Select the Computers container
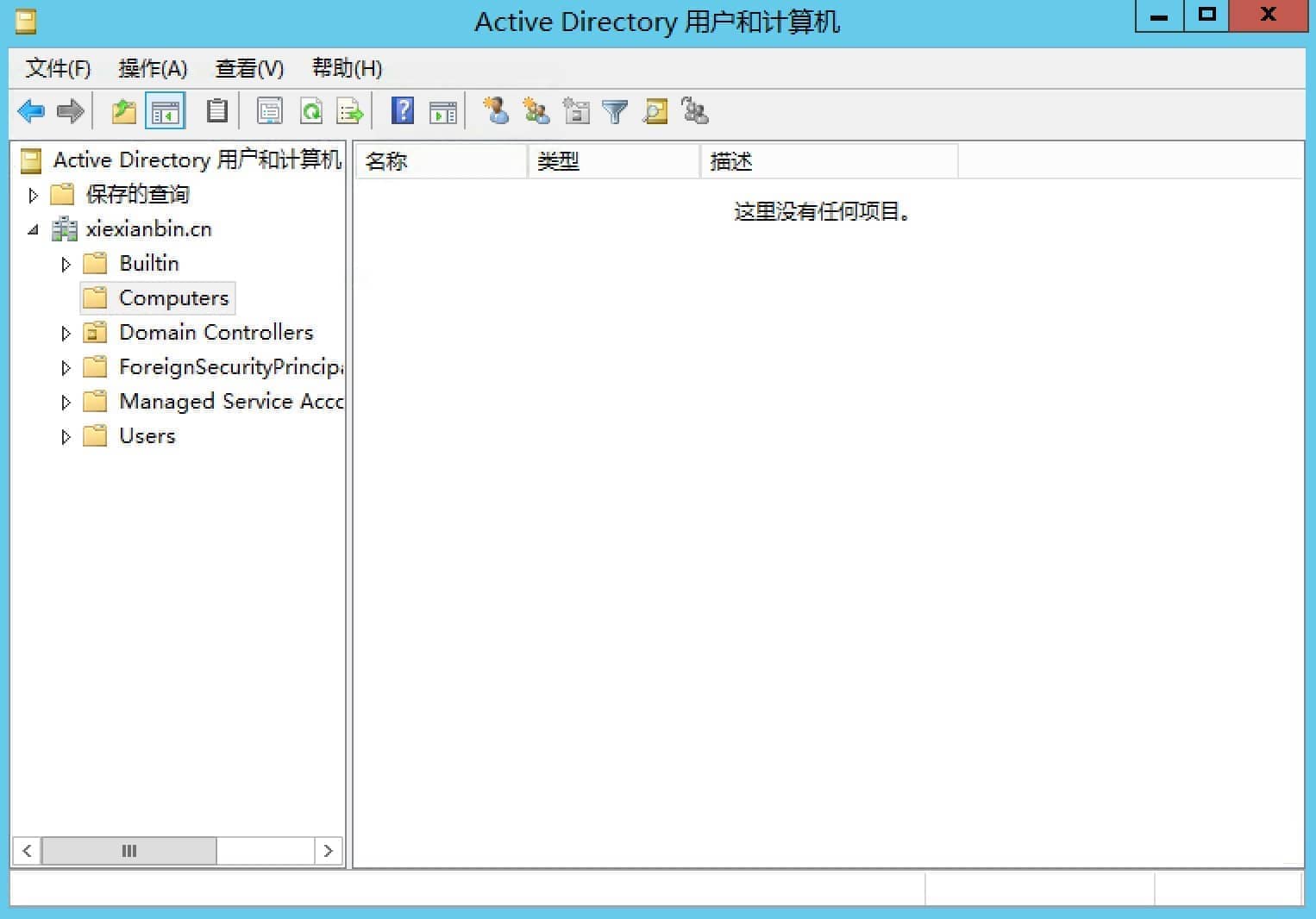Screen dimensions: 1316x919 point(173,298)
